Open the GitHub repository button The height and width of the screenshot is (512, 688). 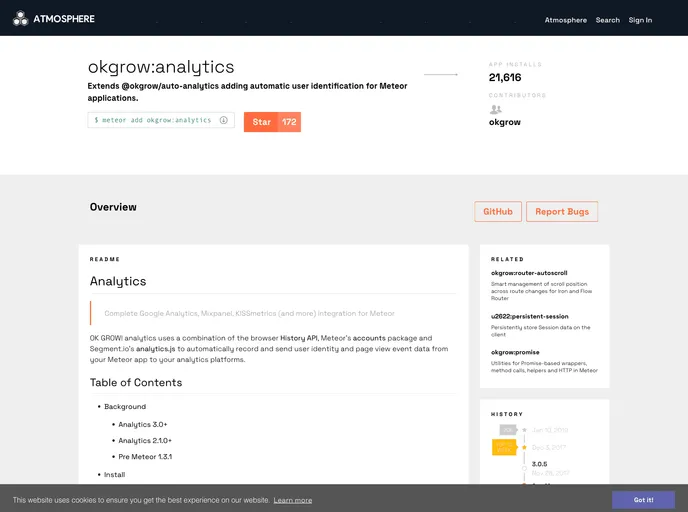pos(498,211)
